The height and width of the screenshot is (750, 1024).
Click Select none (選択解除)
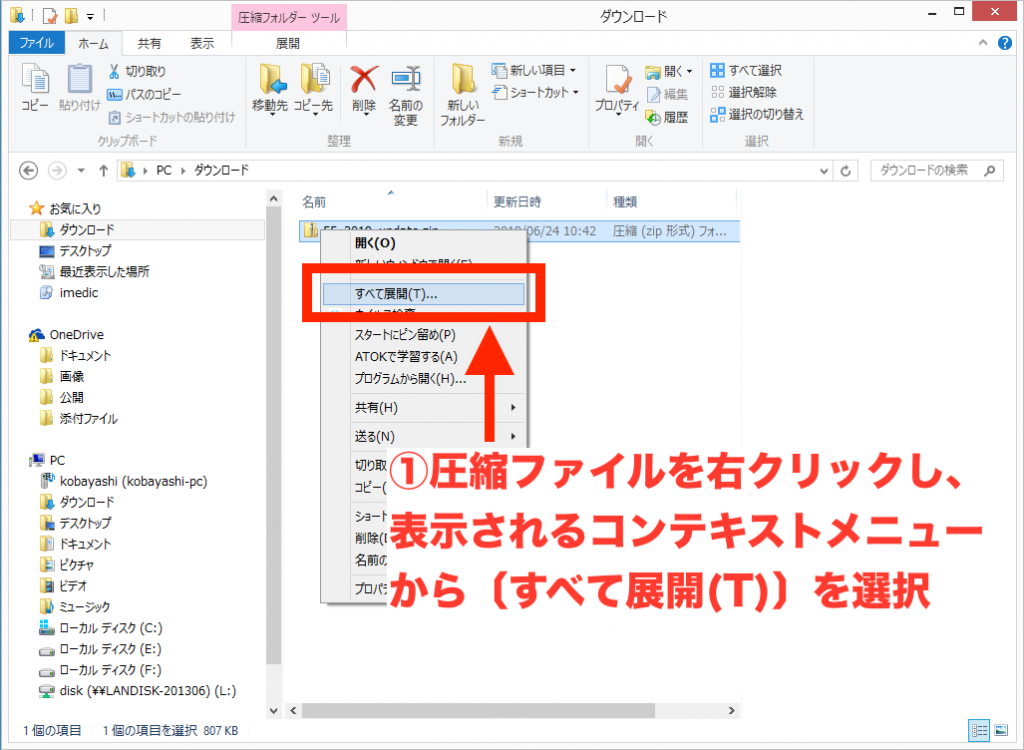coord(744,92)
